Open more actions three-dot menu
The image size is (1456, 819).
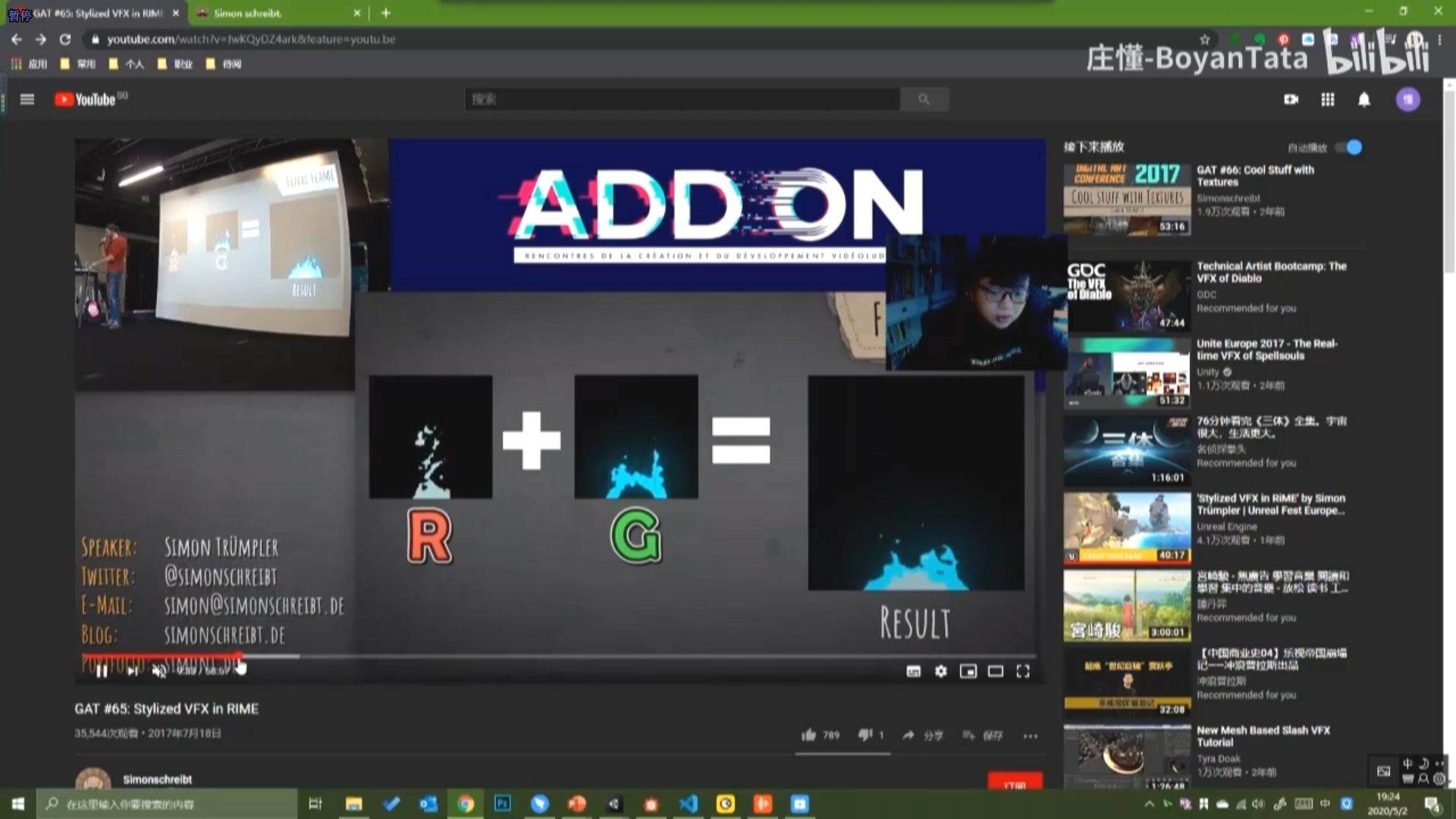[x=1030, y=736]
